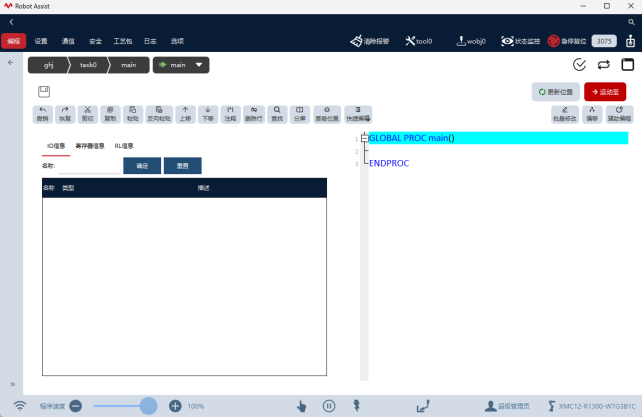Click the loop arrows icon
642x417 pixels.
[x=604, y=65]
